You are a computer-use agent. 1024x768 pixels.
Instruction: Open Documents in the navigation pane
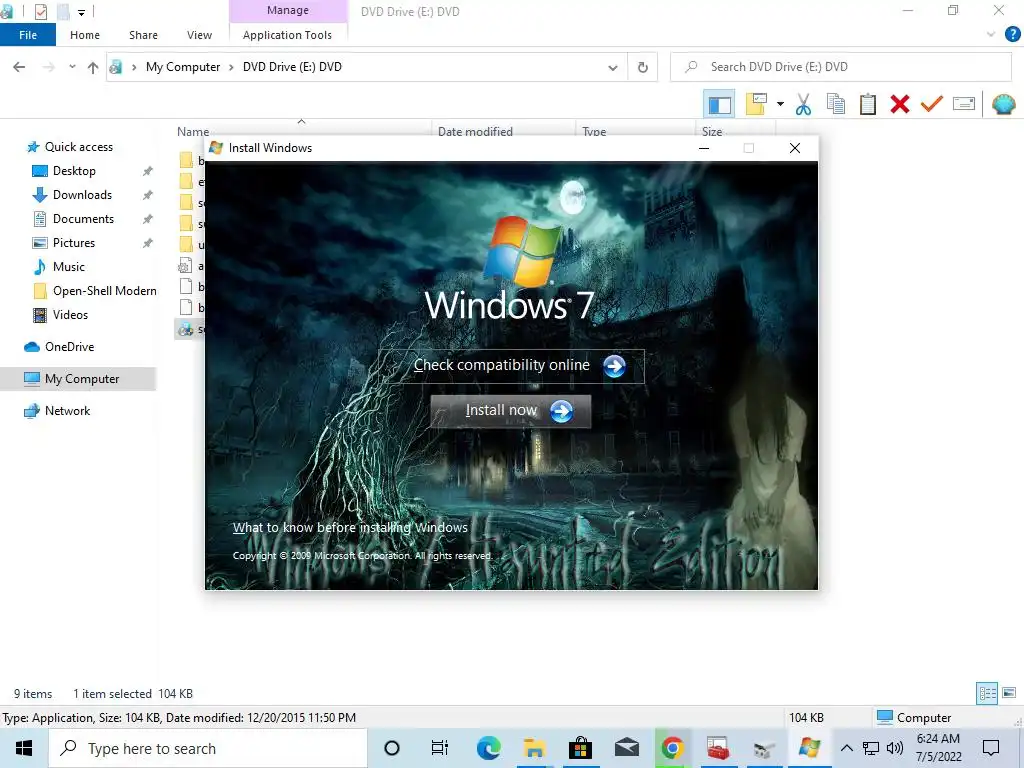[83, 219]
